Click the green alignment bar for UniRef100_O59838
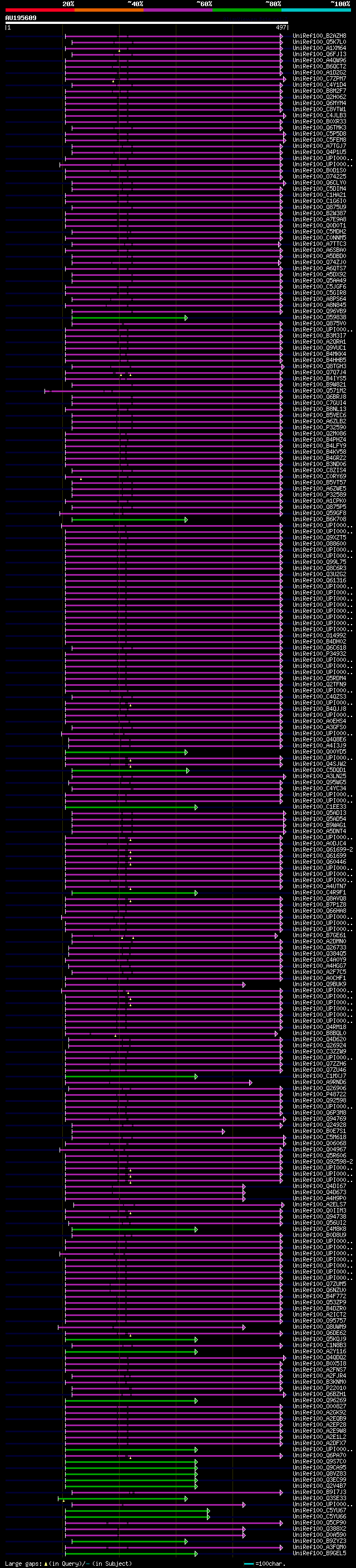356x1568 pixels. coord(130,318)
